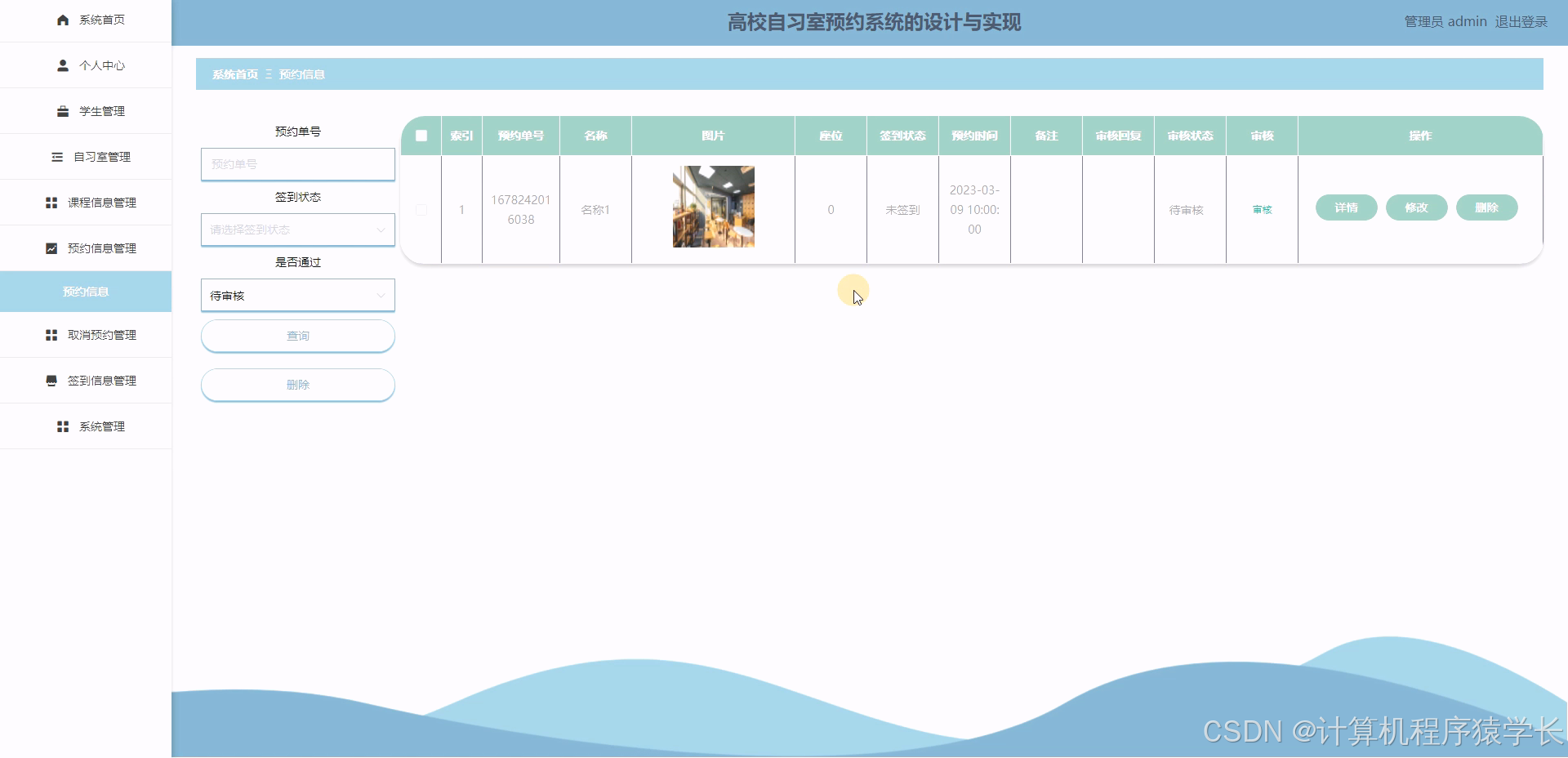This screenshot has height=758, width=1568.
Task: Click the arrow of 待审核 select
Action: [381, 296]
